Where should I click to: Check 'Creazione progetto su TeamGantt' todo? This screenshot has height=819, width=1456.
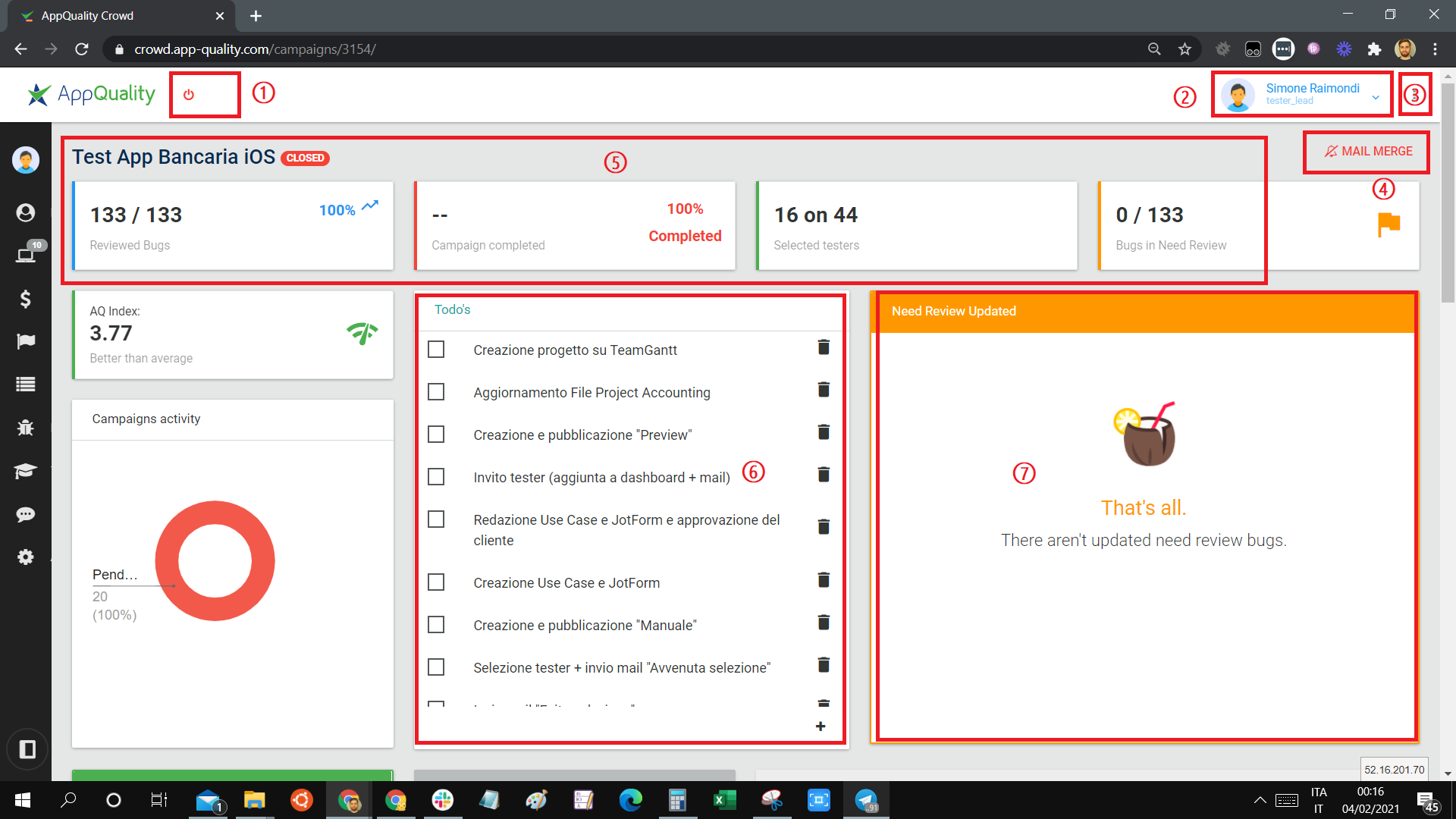pos(436,350)
